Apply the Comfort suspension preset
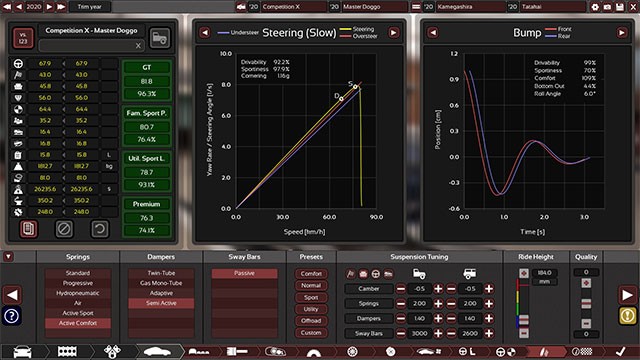Viewport: 640px width, 360px height. (311, 273)
